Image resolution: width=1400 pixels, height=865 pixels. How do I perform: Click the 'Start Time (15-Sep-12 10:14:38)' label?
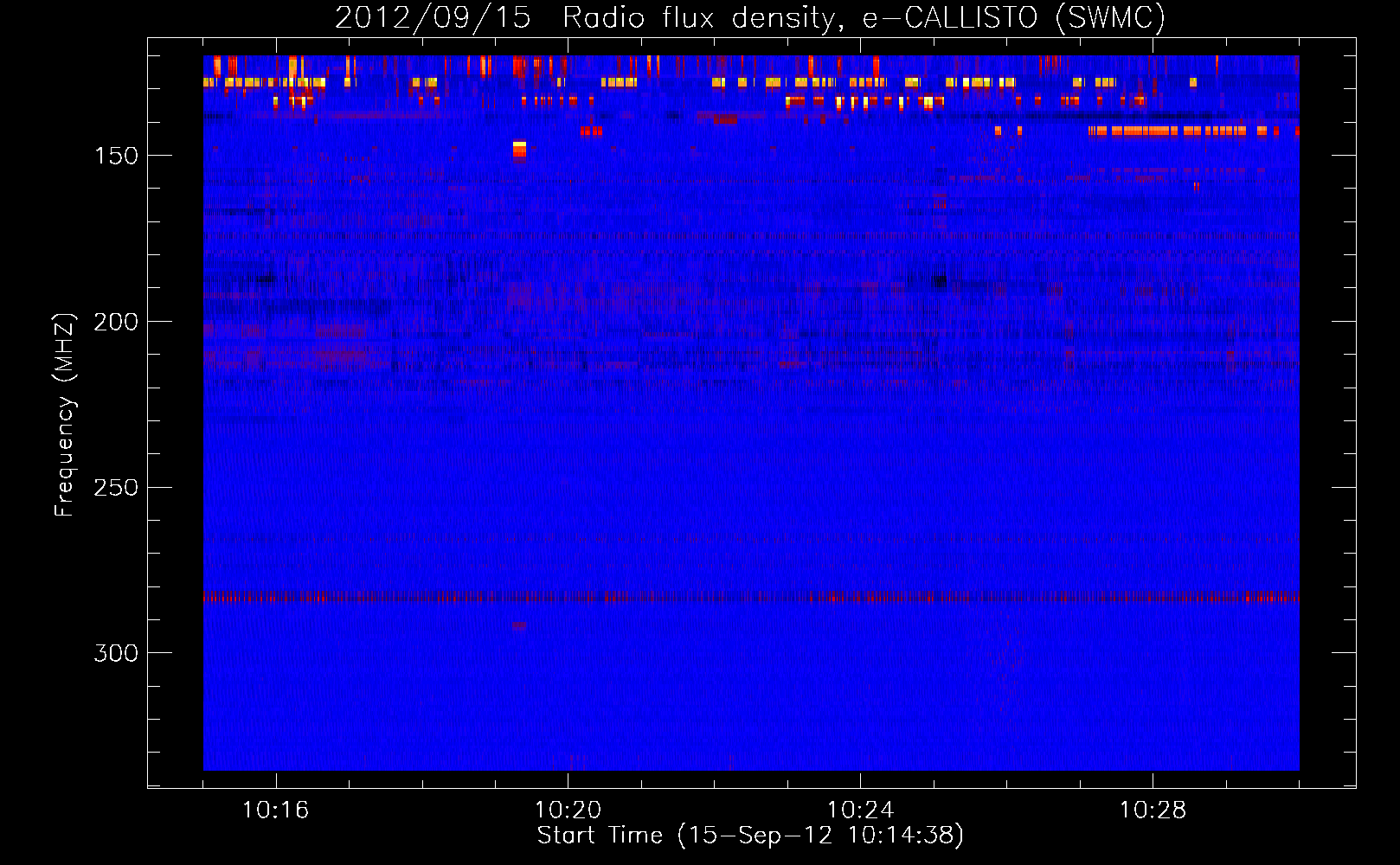tap(750, 836)
